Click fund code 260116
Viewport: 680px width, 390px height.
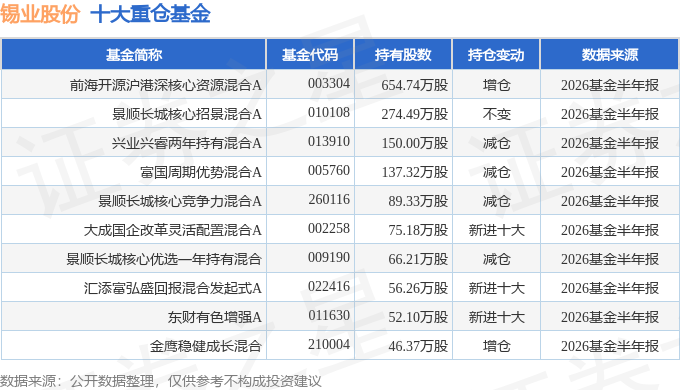tap(329, 200)
